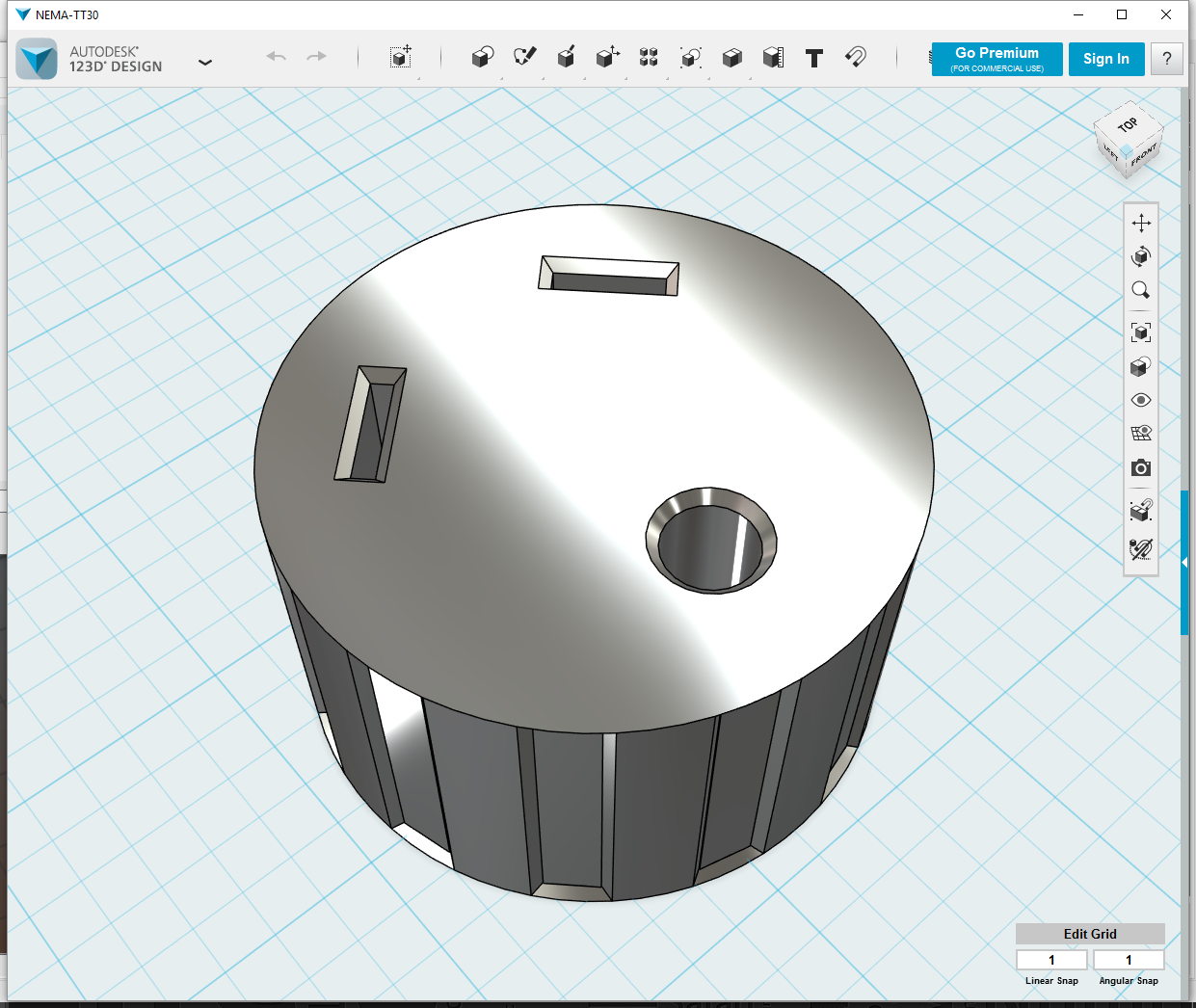The width and height of the screenshot is (1196, 1008).
Task: Select the Text tool icon
Action: tap(814, 58)
